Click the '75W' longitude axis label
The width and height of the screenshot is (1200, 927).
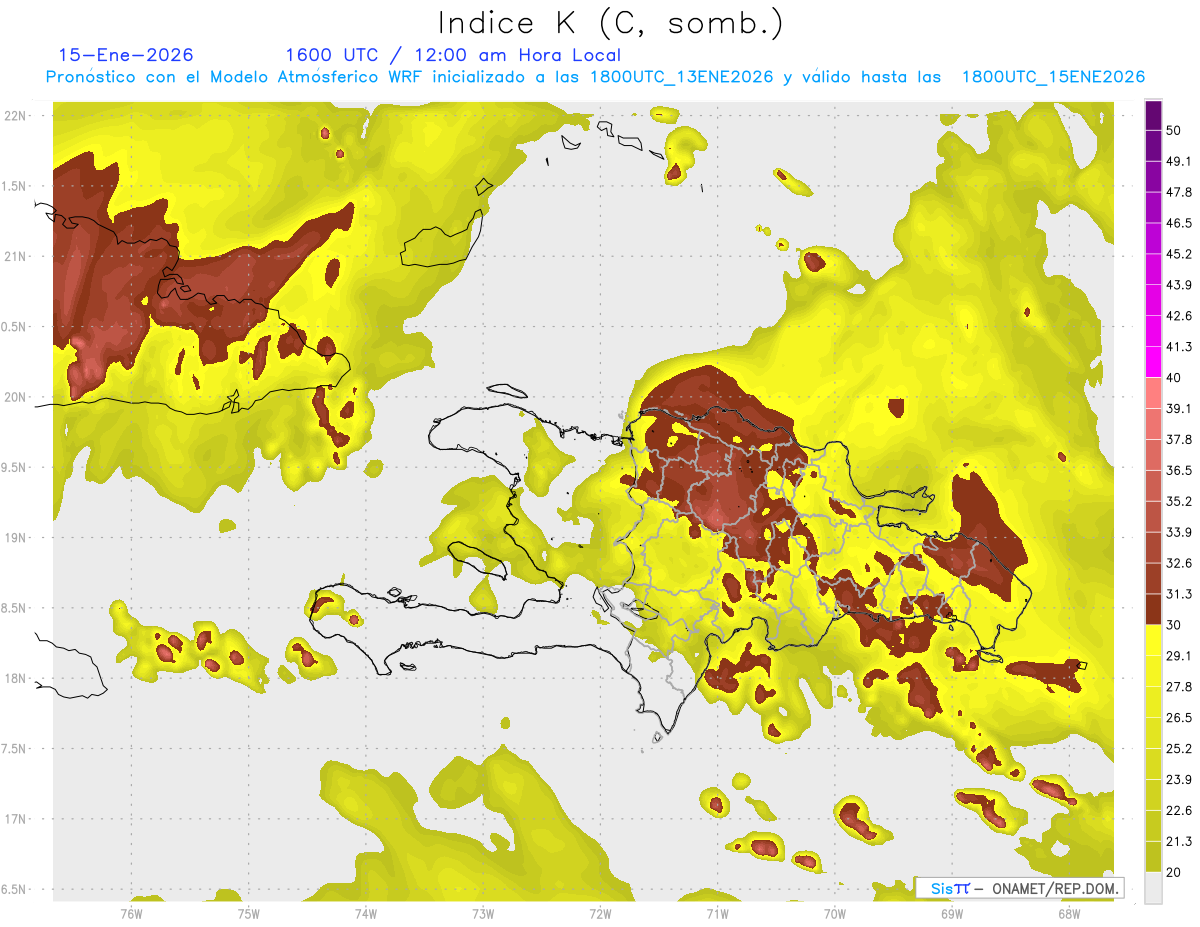(x=249, y=913)
